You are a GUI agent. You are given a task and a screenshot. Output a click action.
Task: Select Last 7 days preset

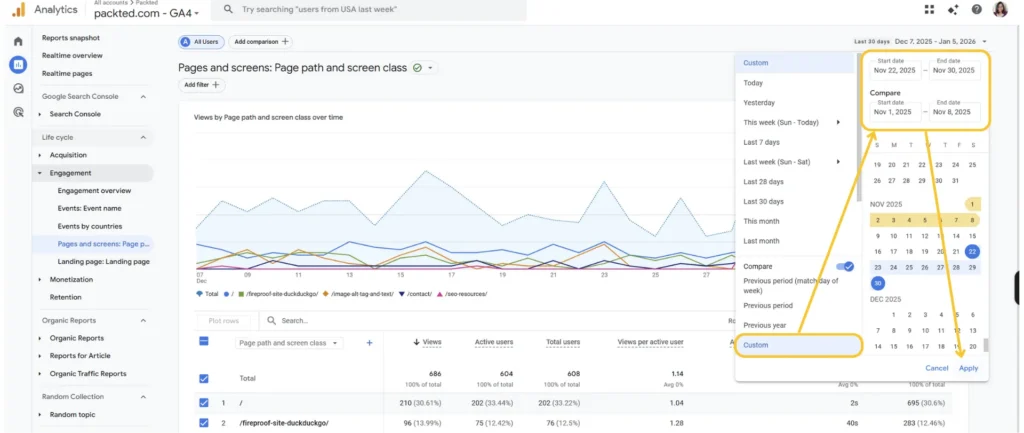tap(762, 142)
